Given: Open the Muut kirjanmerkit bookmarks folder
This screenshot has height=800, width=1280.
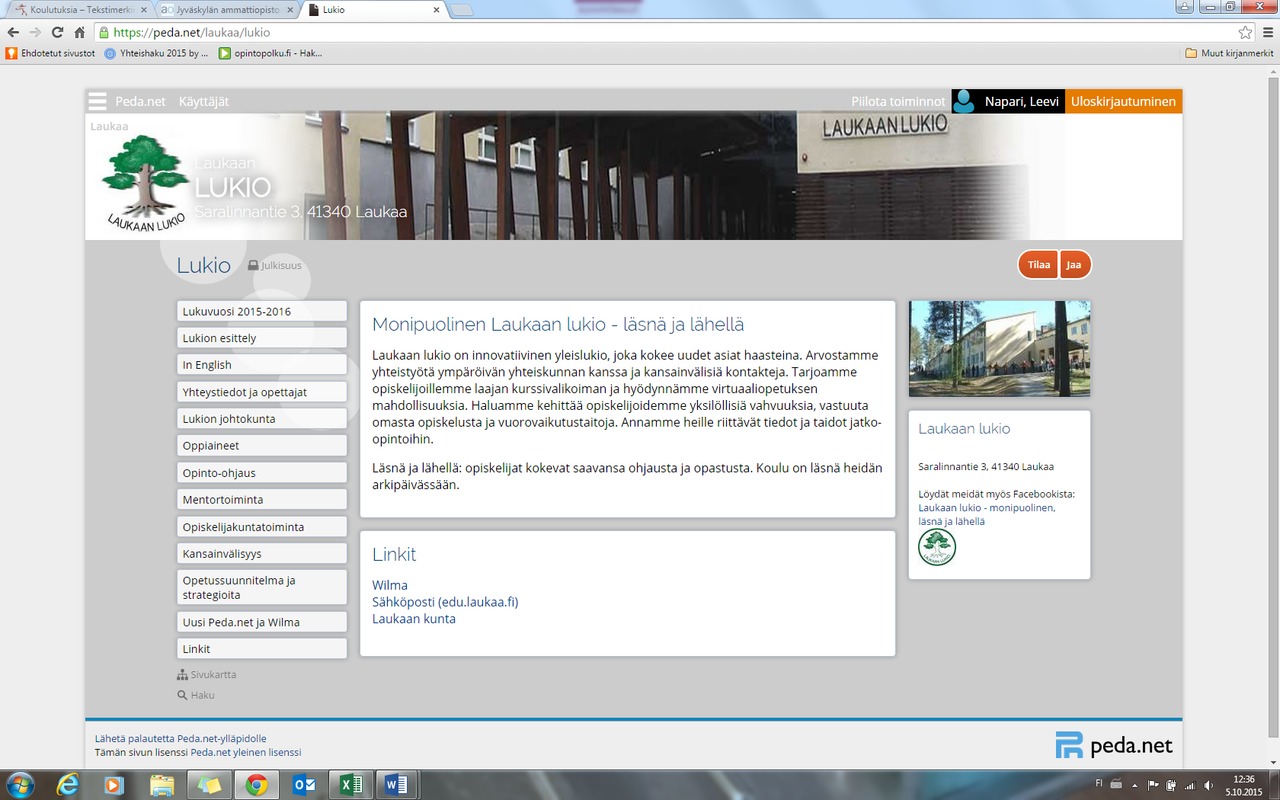Looking at the screenshot, I should [1228, 53].
